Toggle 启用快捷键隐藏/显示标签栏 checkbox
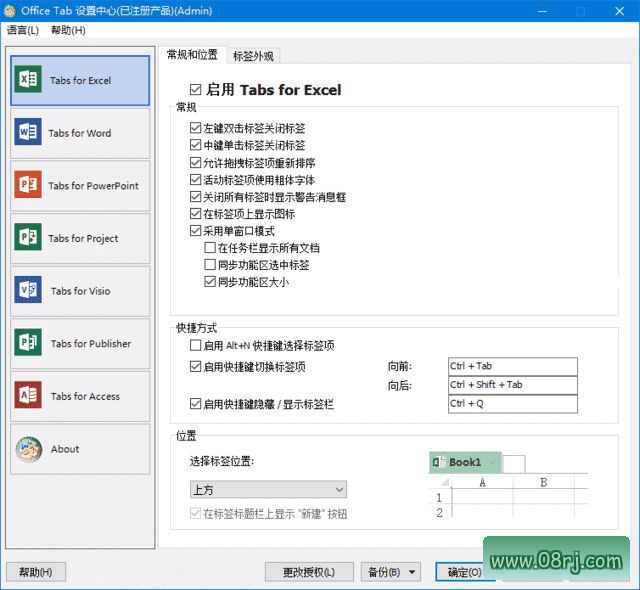This screenshot has height=590, width=640. click(x=196, y=404)
